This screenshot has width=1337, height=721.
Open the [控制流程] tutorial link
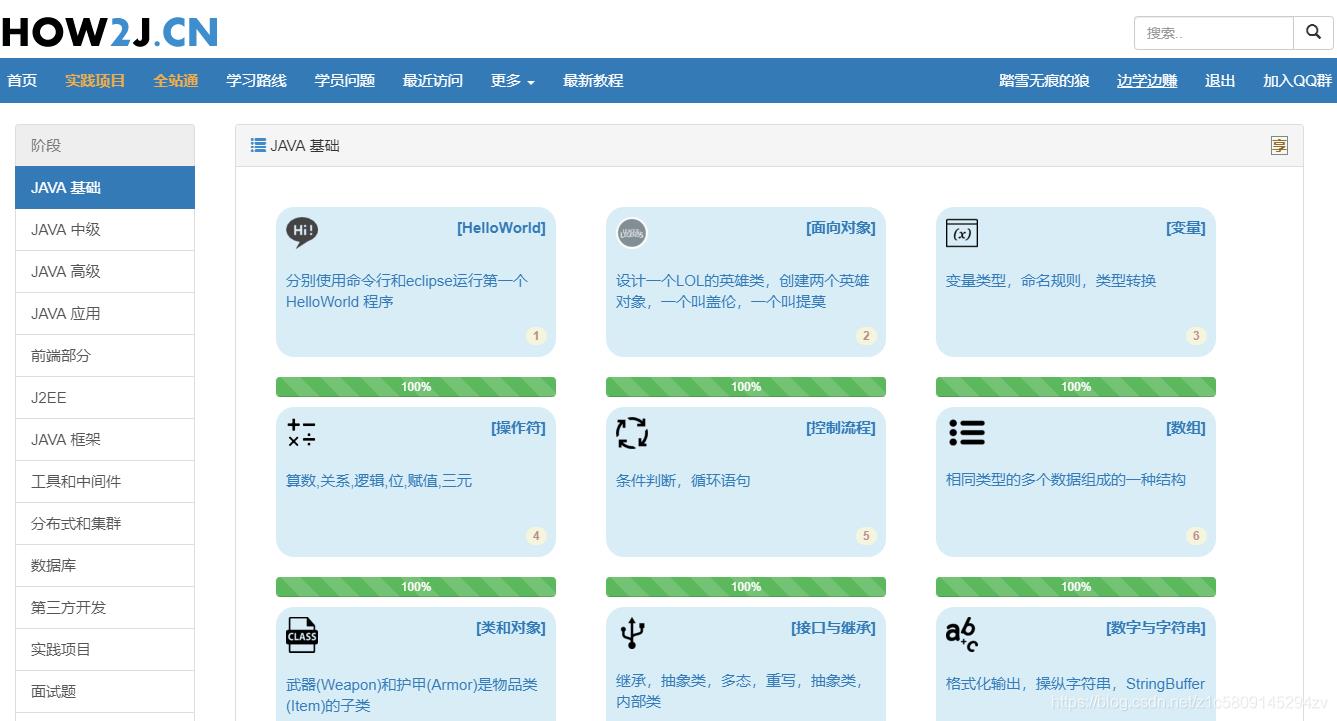pos(840,428)
